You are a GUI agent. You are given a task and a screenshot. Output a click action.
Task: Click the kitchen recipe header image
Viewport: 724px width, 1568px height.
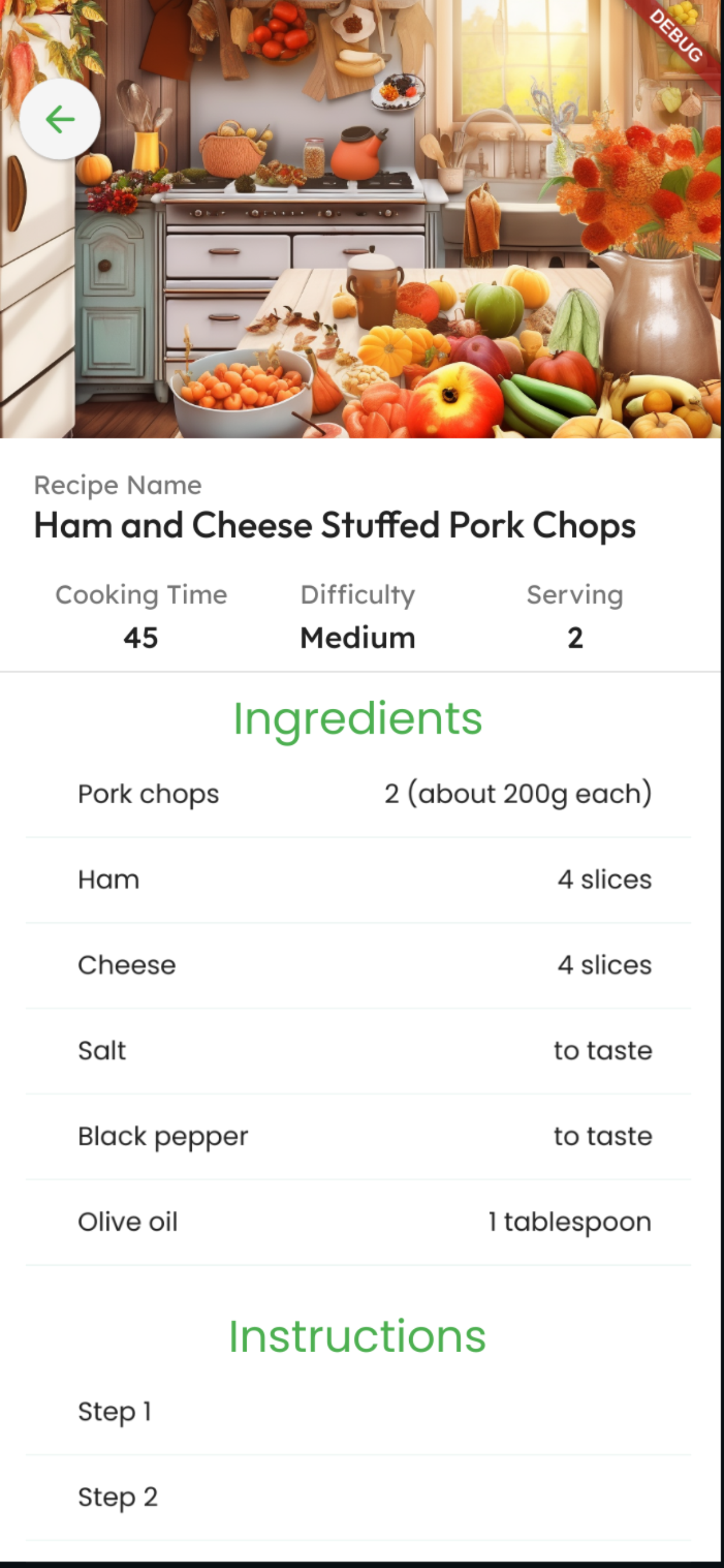pos(361,219)
